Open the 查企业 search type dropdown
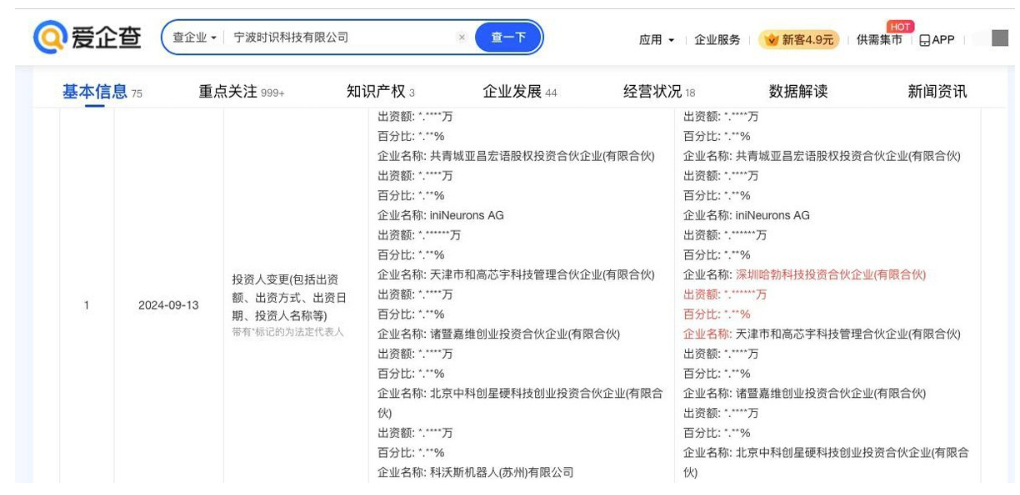This screenshot has height=495, width=1020. click(x=195, y=38)
